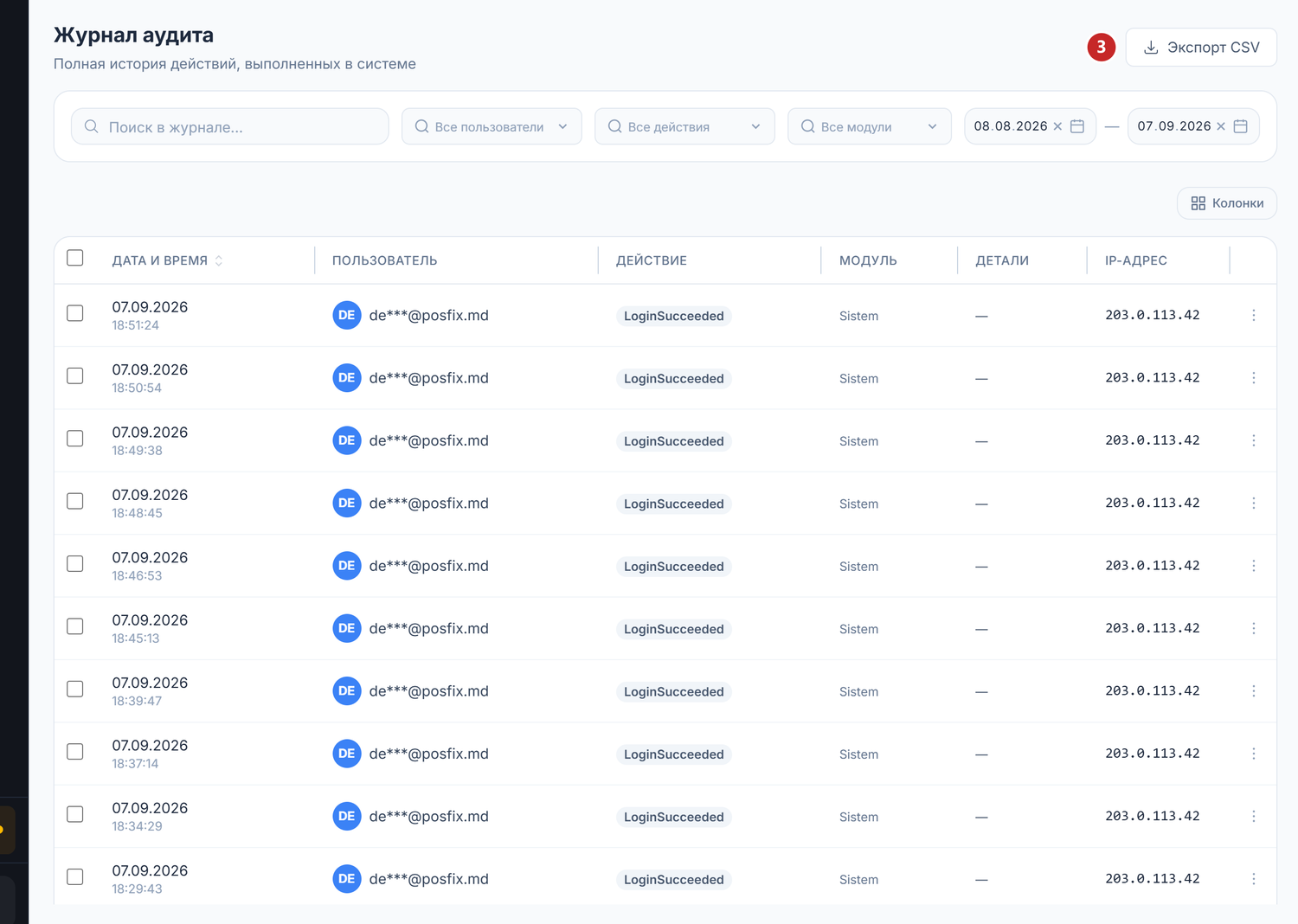Open the Колонки column settings button
The image size is (1298, 924).
(1227, 203)
